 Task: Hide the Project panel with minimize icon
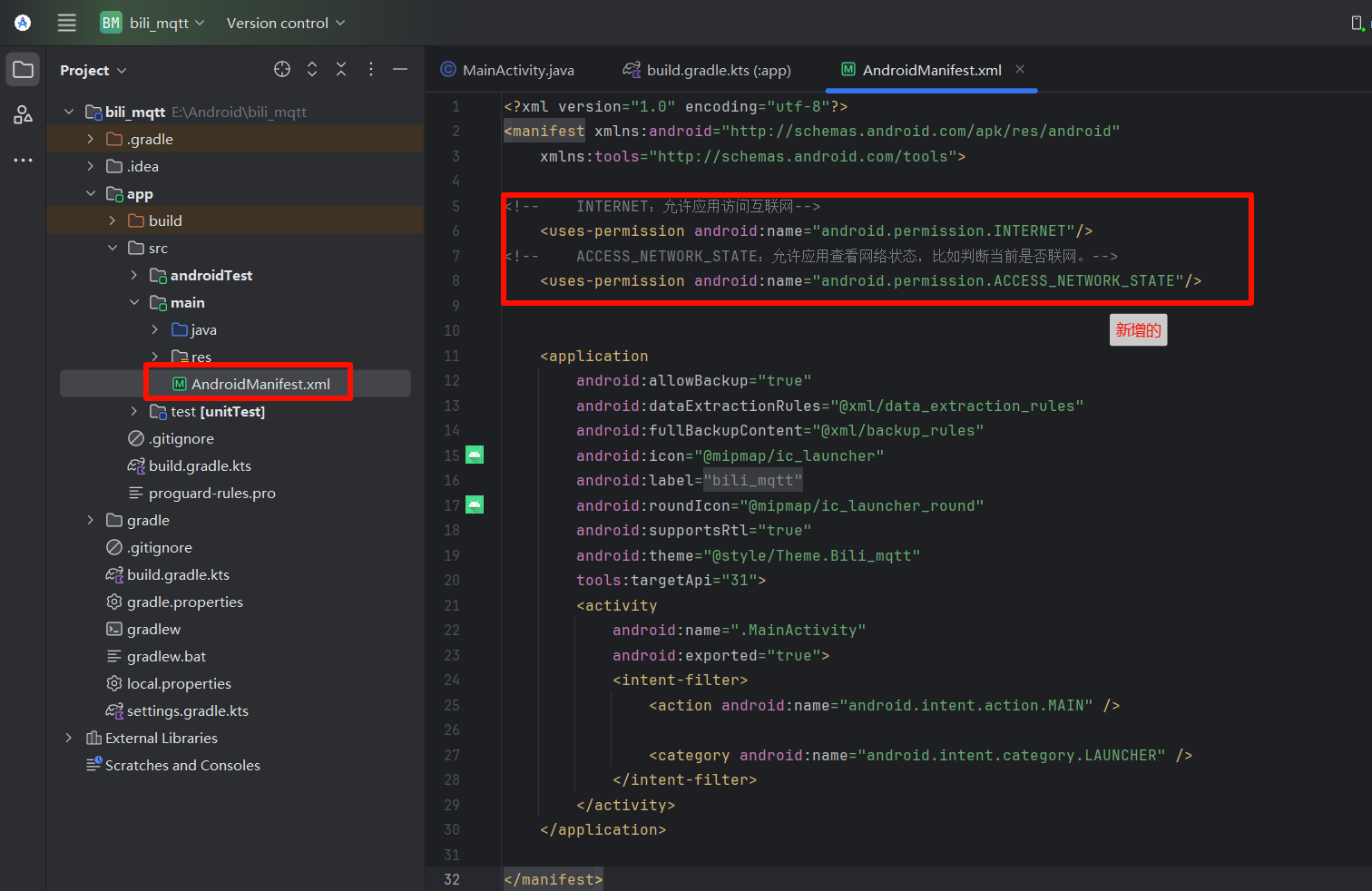point(400,69)
